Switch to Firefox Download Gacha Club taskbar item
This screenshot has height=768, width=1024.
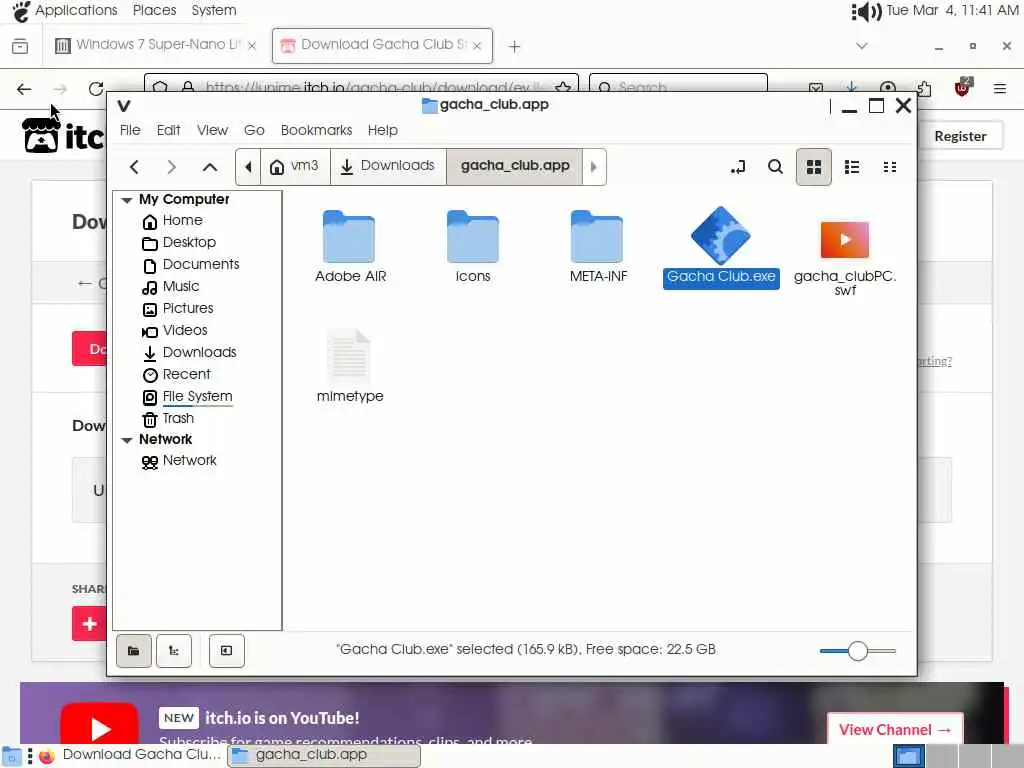click(129, 755)
